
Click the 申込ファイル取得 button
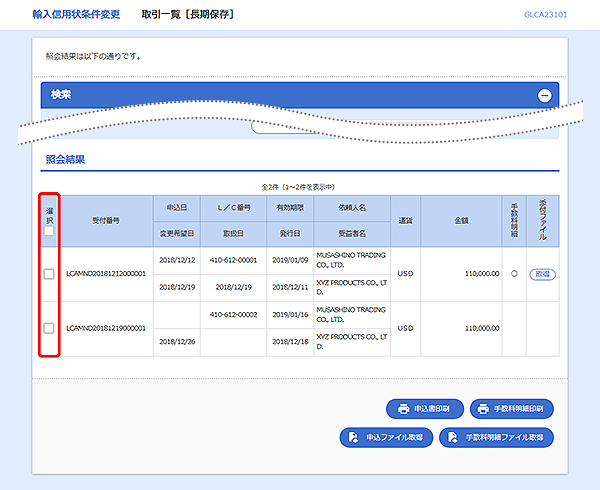[x=386, y=437]
